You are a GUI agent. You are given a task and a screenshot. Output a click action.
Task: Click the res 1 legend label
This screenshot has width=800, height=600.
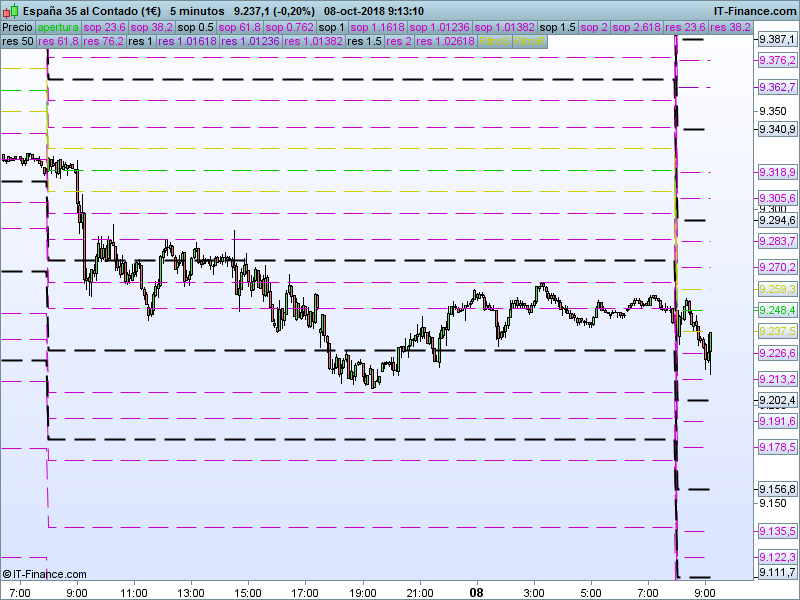click(x=140, y=41)
